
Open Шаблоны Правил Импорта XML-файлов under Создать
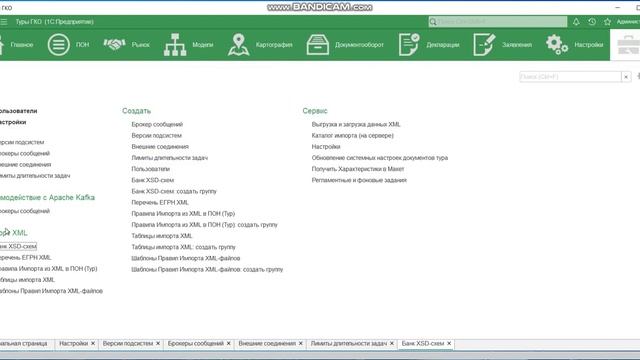click(x=186, y=258)
